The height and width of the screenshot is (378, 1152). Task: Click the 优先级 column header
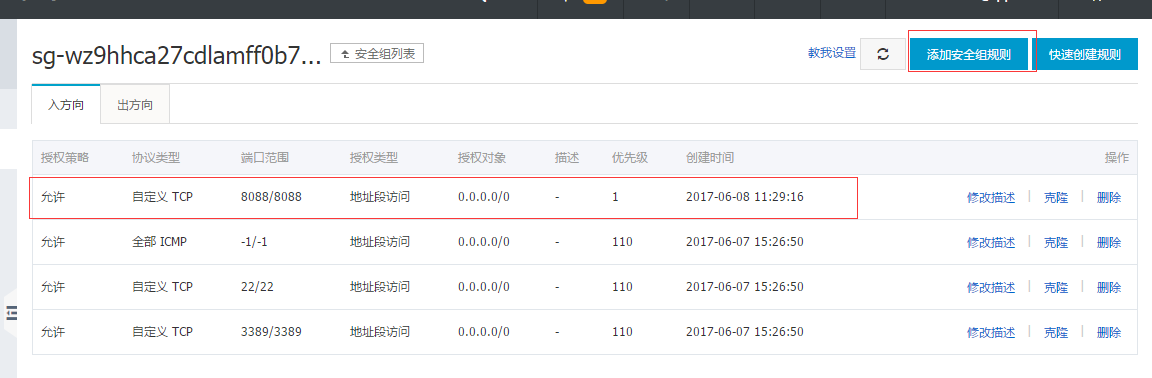click(x=630, y=158)
